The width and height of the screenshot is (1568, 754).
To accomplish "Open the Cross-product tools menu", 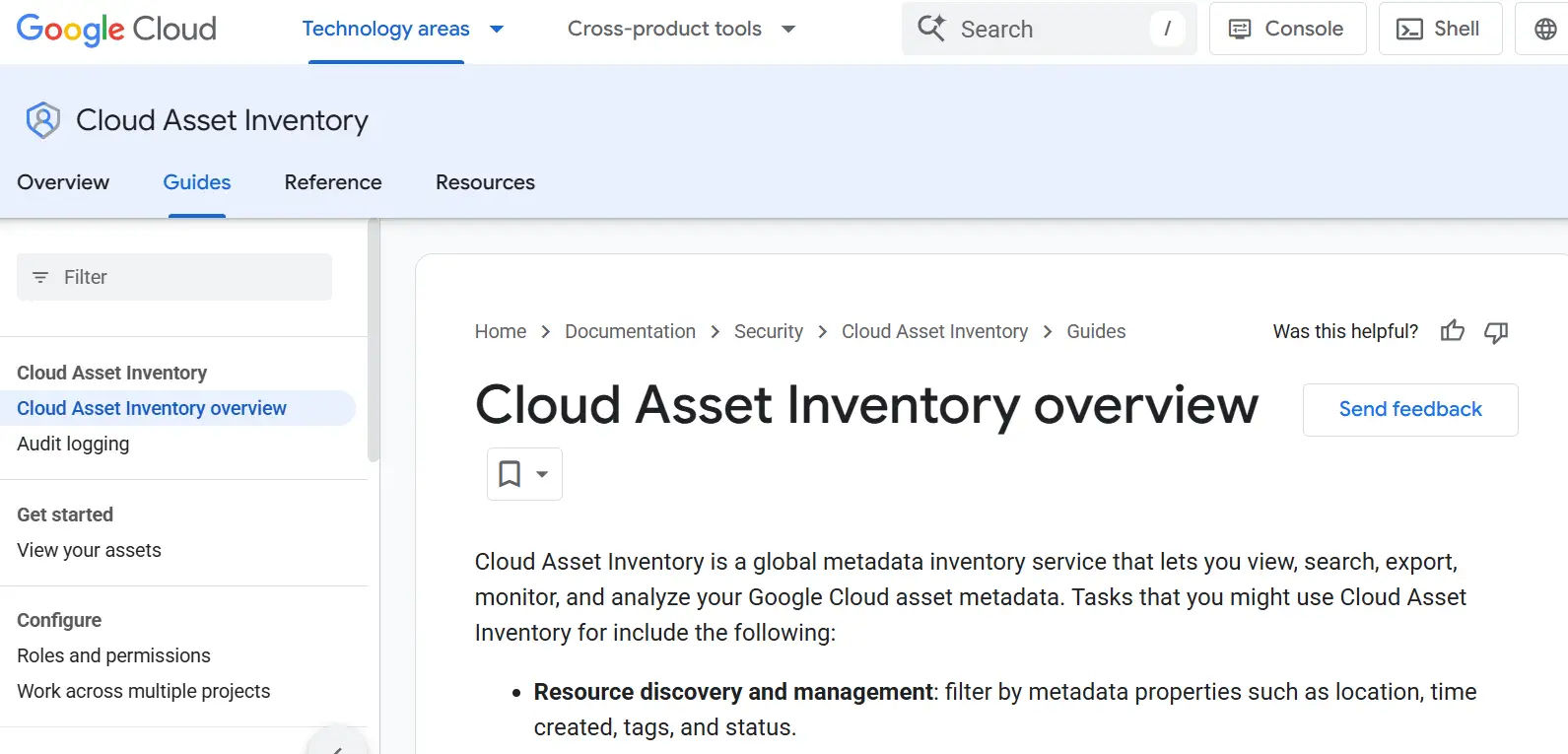I will (664, 29).
